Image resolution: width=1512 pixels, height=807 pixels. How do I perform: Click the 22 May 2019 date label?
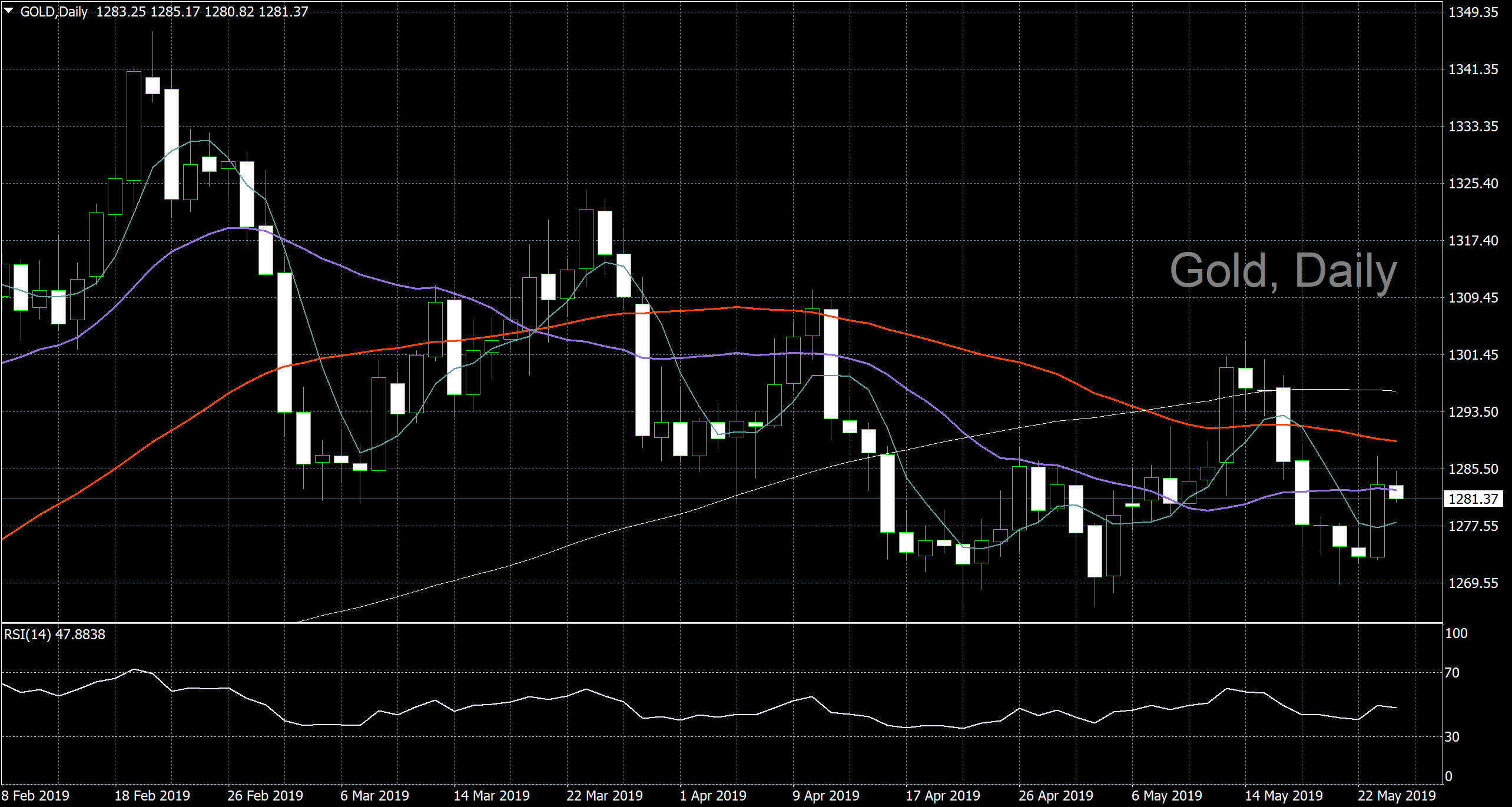tap(1397, 796)
